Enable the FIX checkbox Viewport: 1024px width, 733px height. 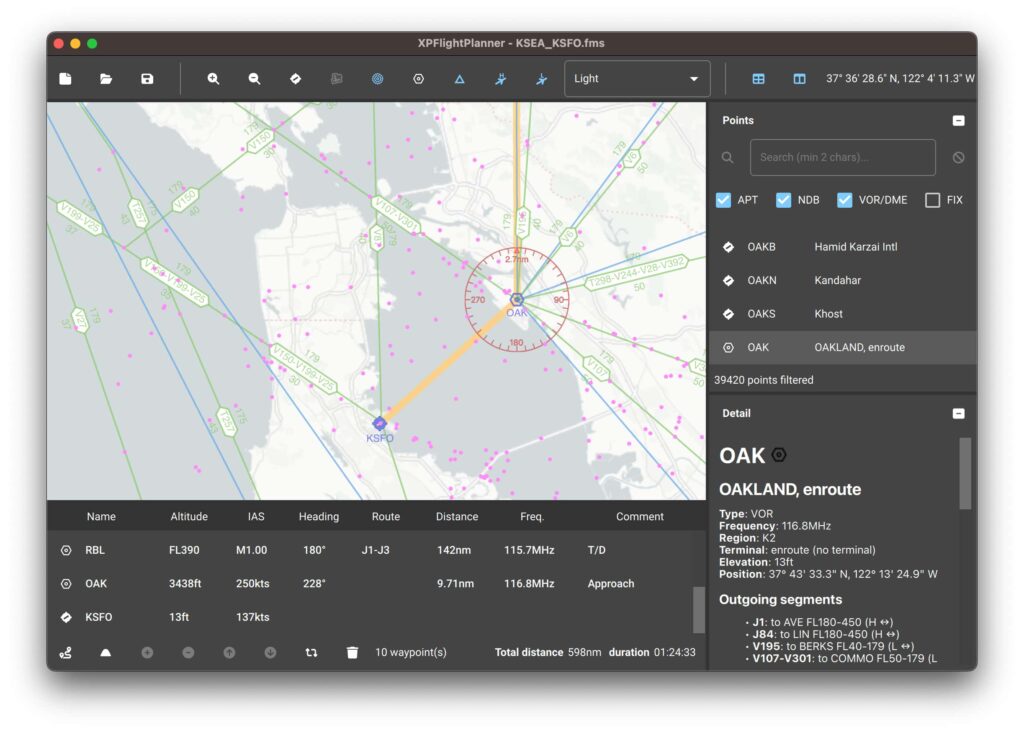pos(933,200)
